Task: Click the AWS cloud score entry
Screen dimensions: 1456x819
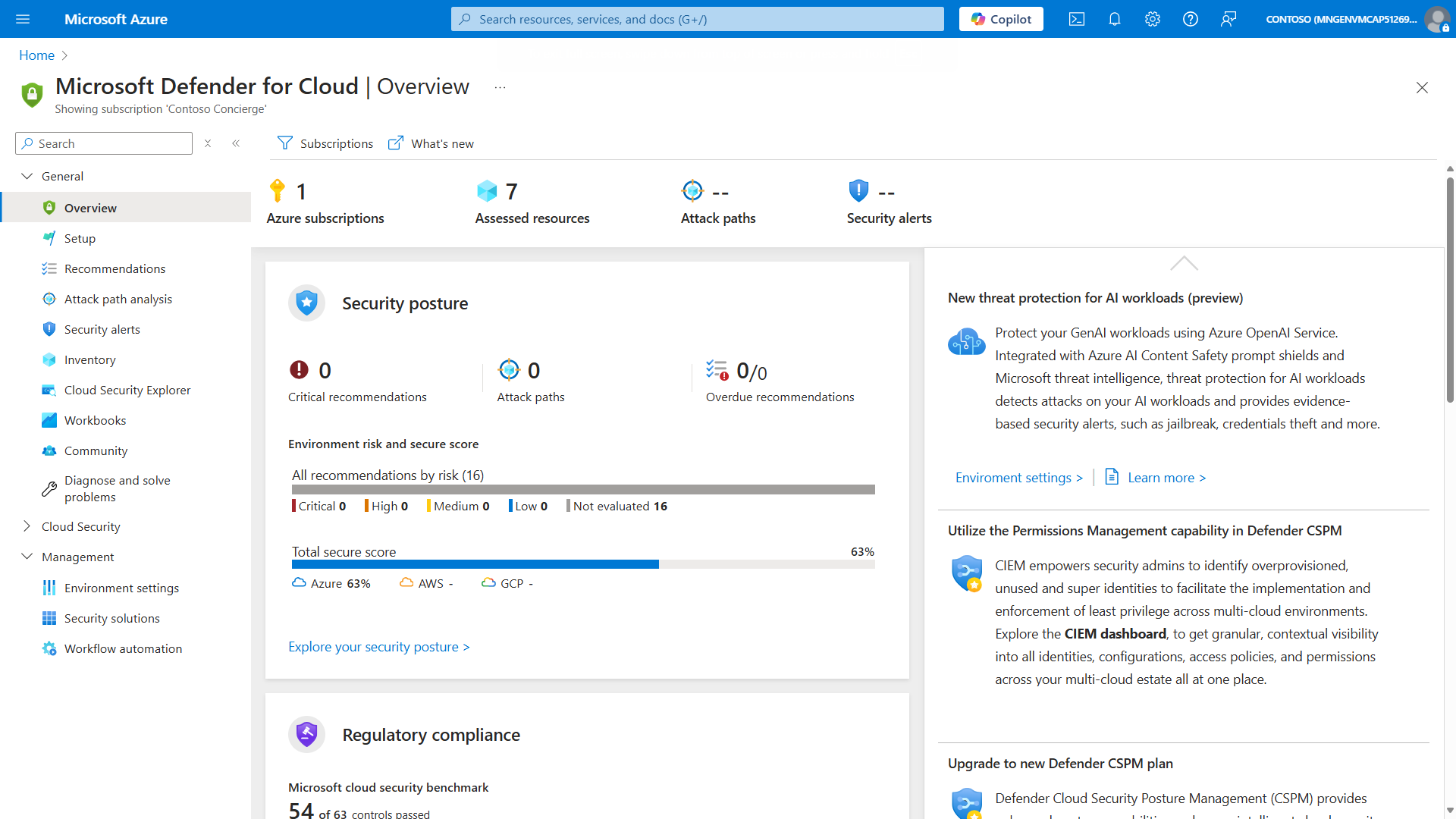Action: click(426, 583)
